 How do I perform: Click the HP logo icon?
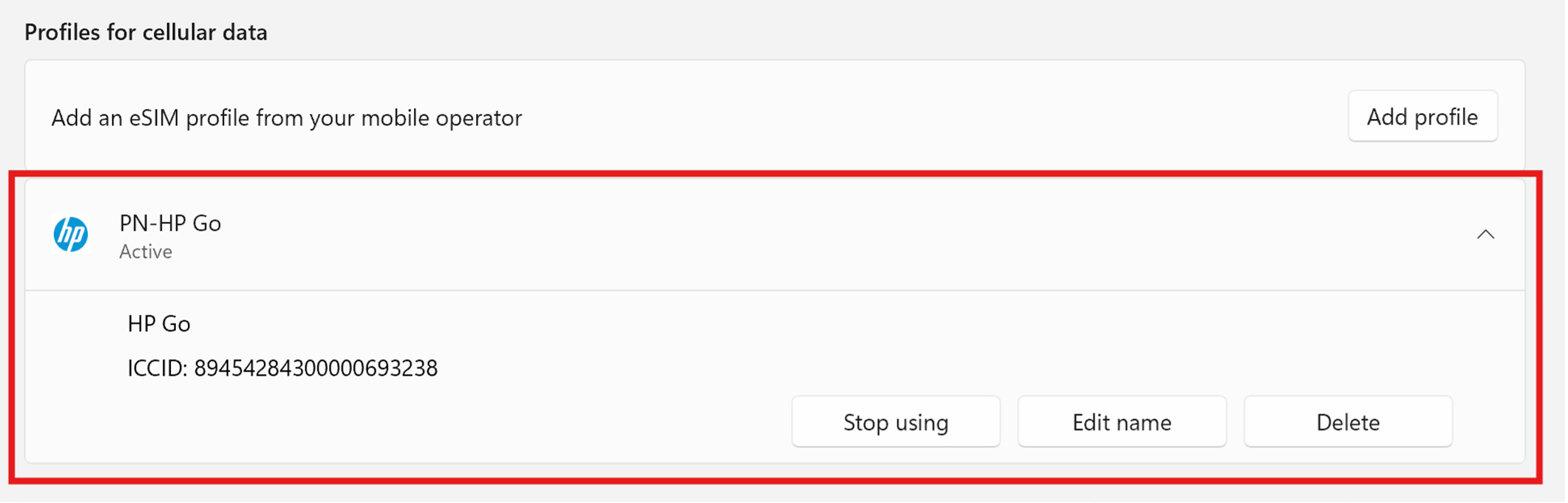coord(70,235)
